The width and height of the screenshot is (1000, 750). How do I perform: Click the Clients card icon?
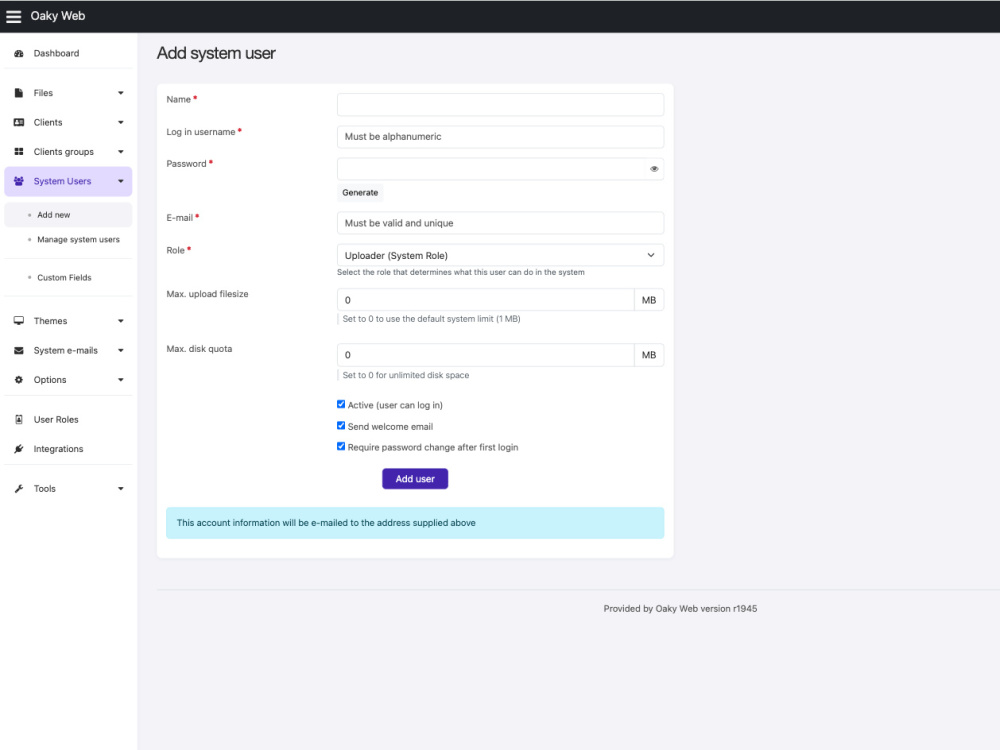[18, 122]
